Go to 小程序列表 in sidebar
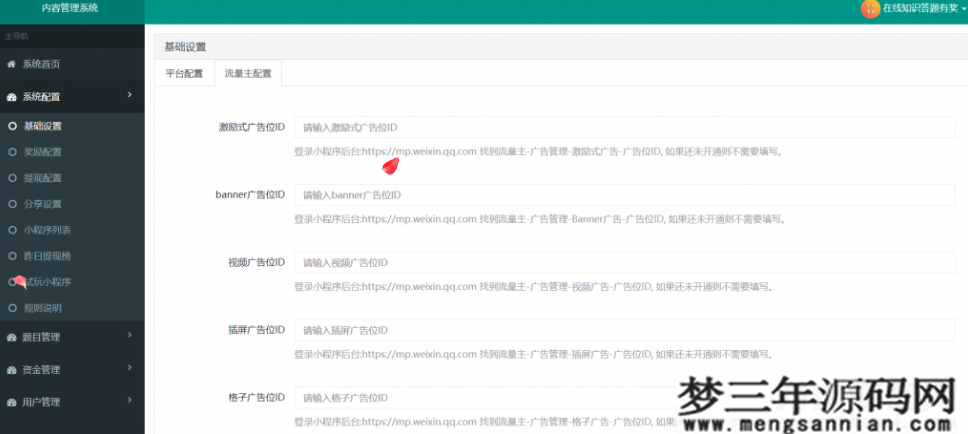Screen dimensions: 968x434 [46, 230]
